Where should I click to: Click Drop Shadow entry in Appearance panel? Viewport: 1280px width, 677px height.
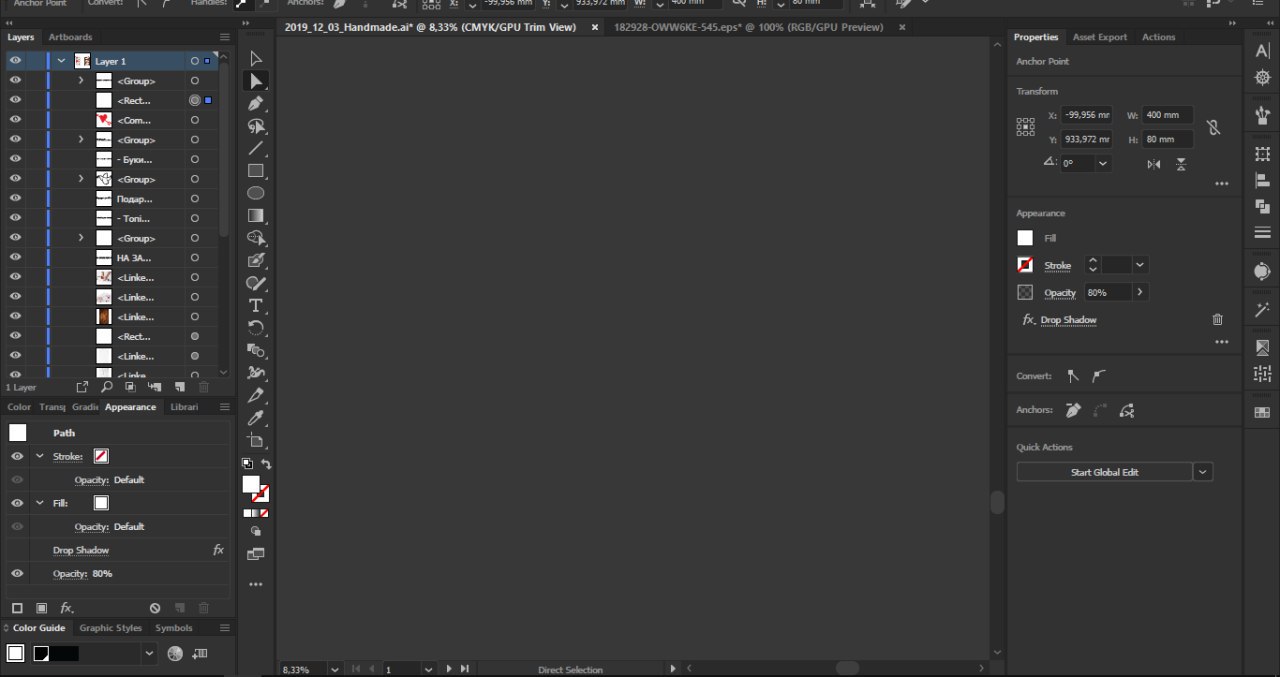pos(81,550)
